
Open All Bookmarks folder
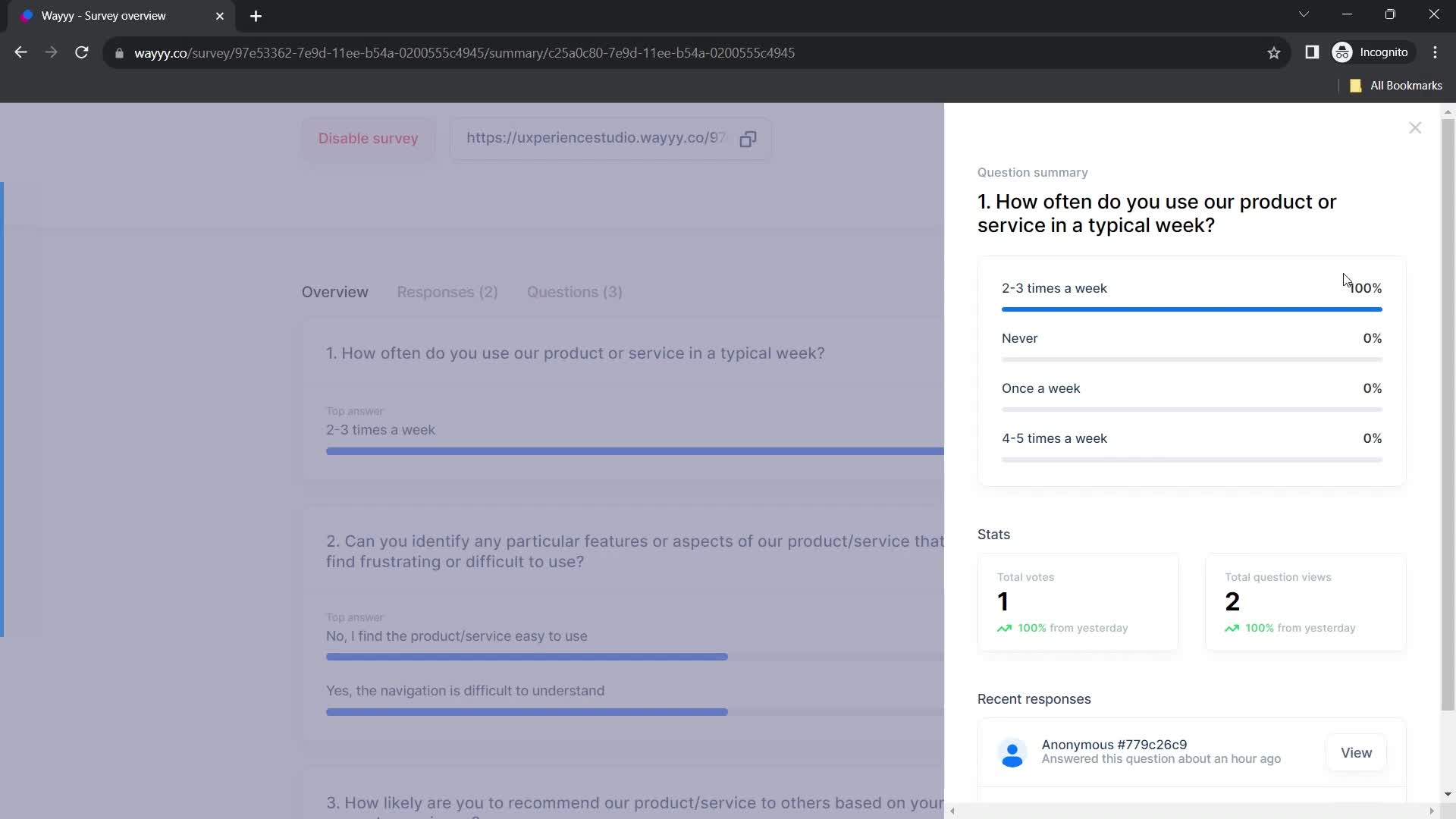pos(1396,86)
